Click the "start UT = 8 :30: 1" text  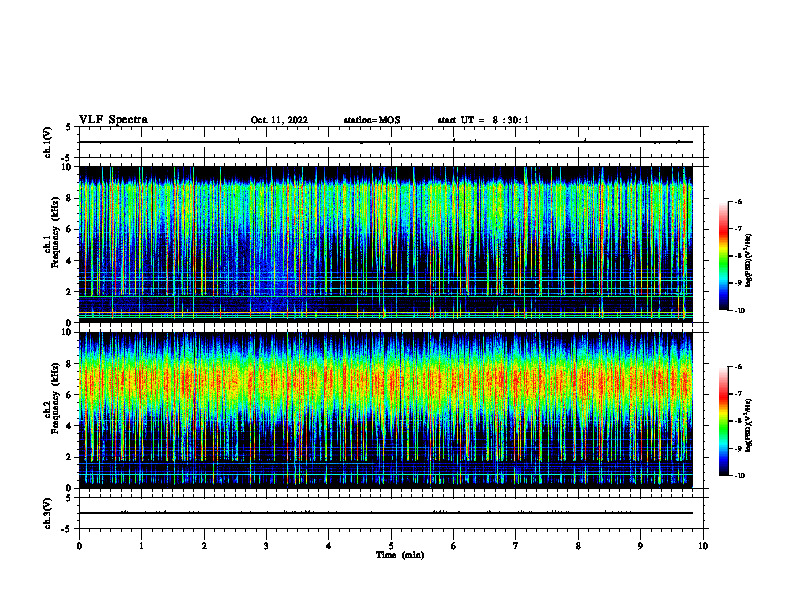tap(483, 120)
